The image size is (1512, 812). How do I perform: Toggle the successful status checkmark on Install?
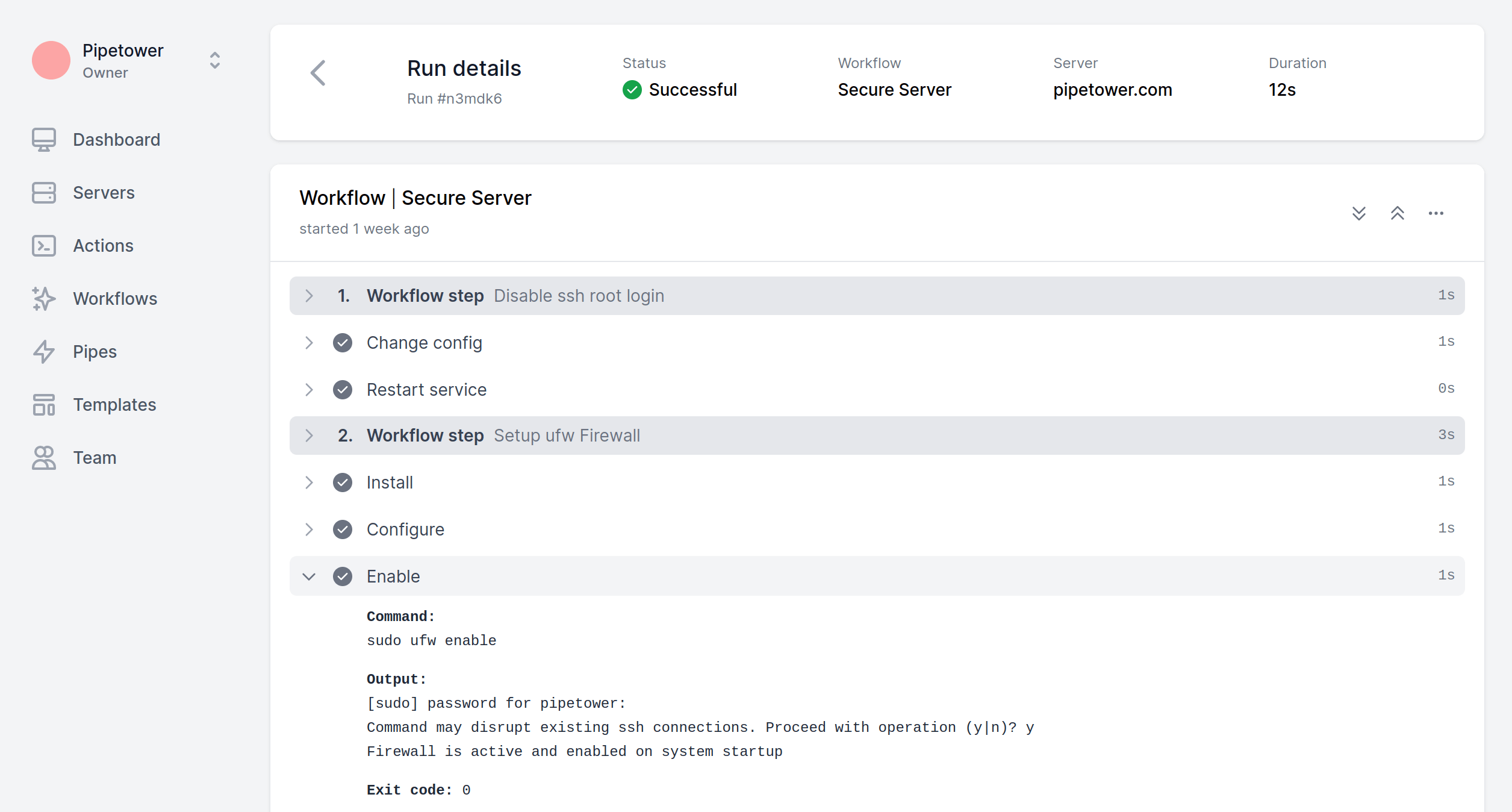pyautogui.click(x=343, y=483)
